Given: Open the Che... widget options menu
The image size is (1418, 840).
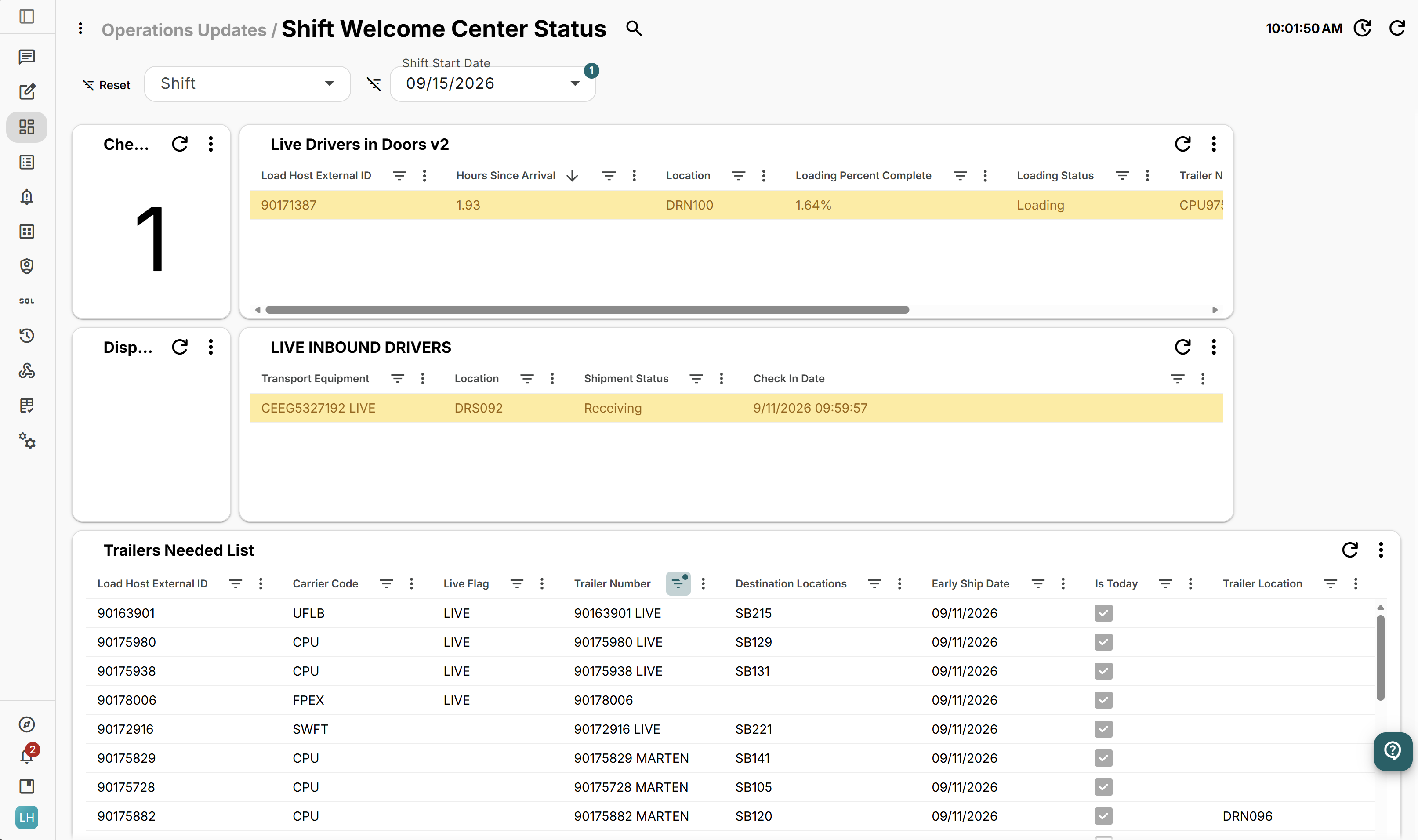Looking at the screenshot, I should coord(210,144).
